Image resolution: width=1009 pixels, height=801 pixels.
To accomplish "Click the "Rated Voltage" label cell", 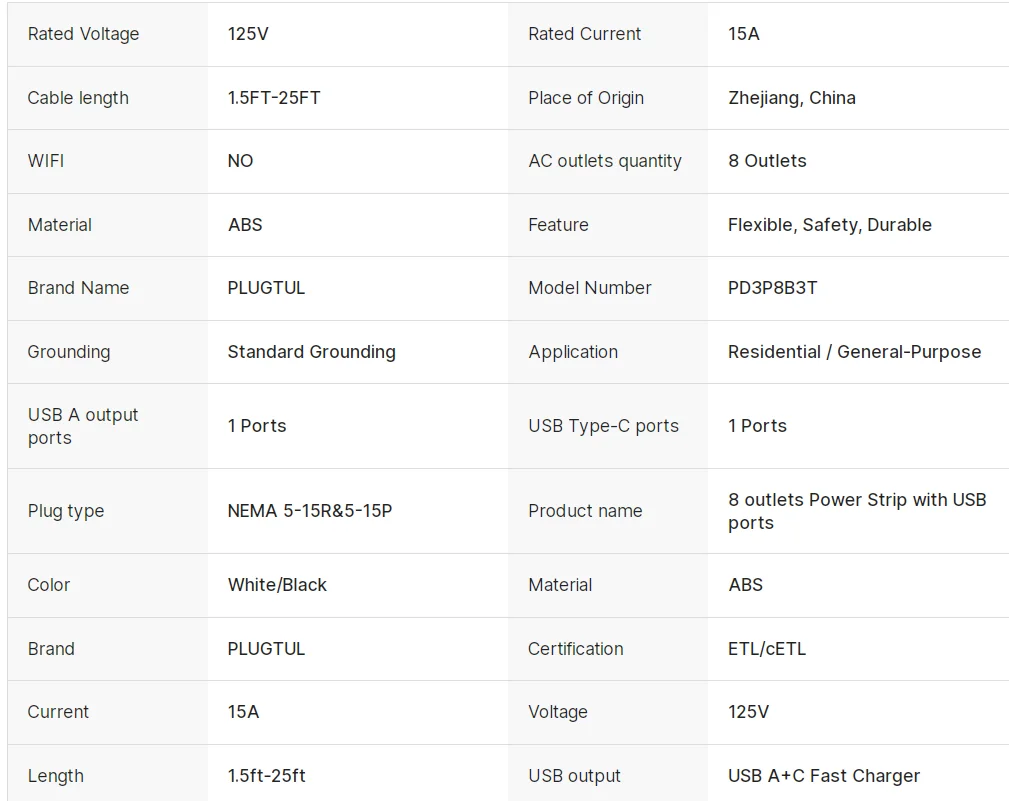I will point(83,34).
